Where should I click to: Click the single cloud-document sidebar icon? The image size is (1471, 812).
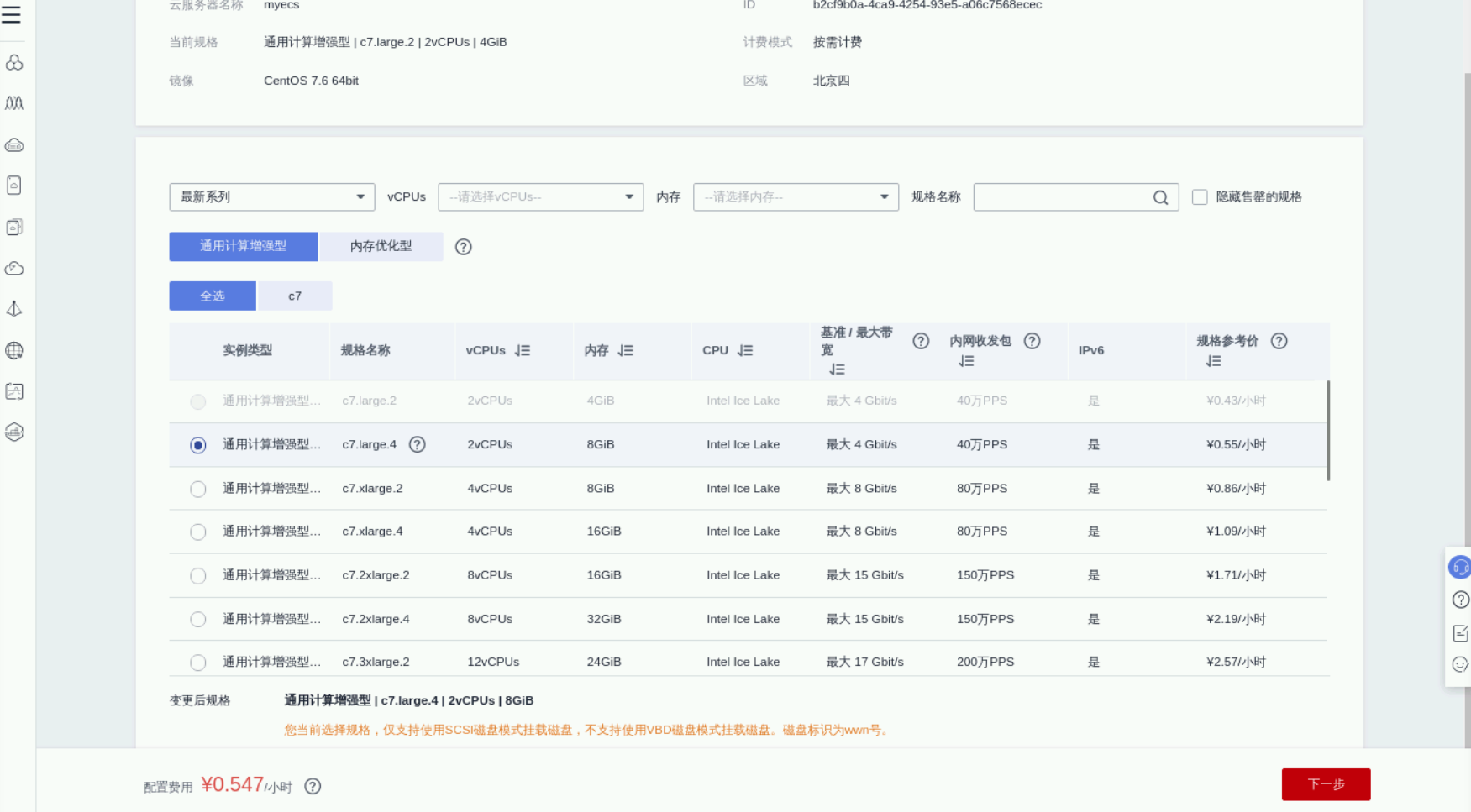(14, 186)
